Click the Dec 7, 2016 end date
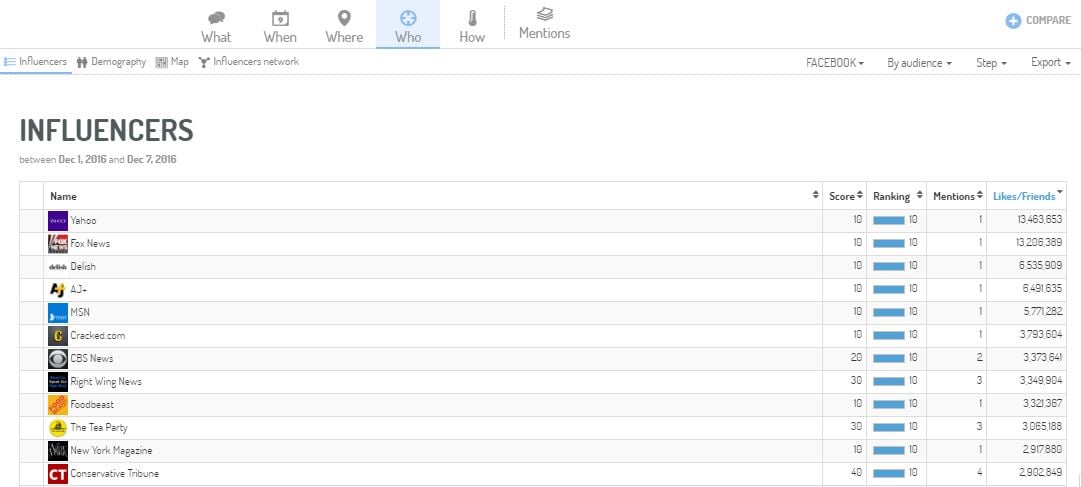 click(x=152, y=159)
